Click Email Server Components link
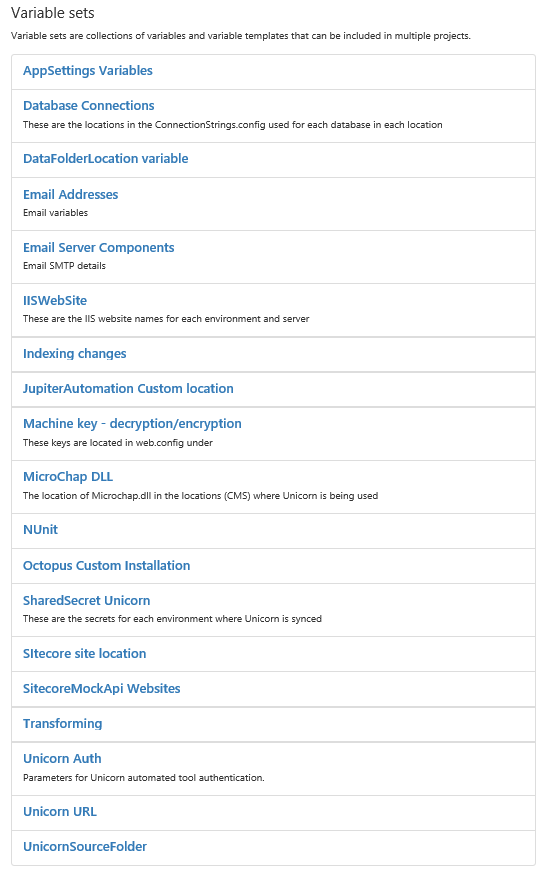Screen dimensions: 549x880 [x=99, y=248]
